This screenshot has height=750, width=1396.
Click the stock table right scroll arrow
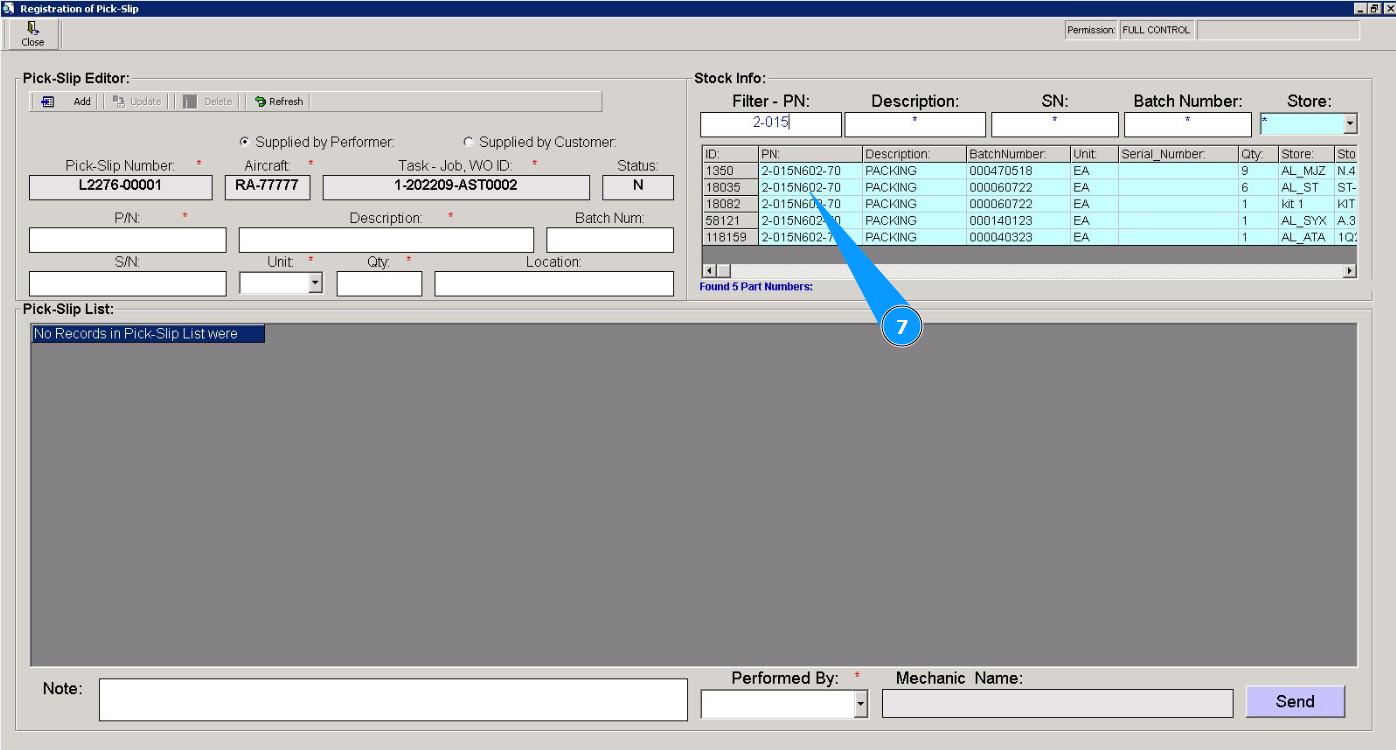click(x=1350, y=271)
